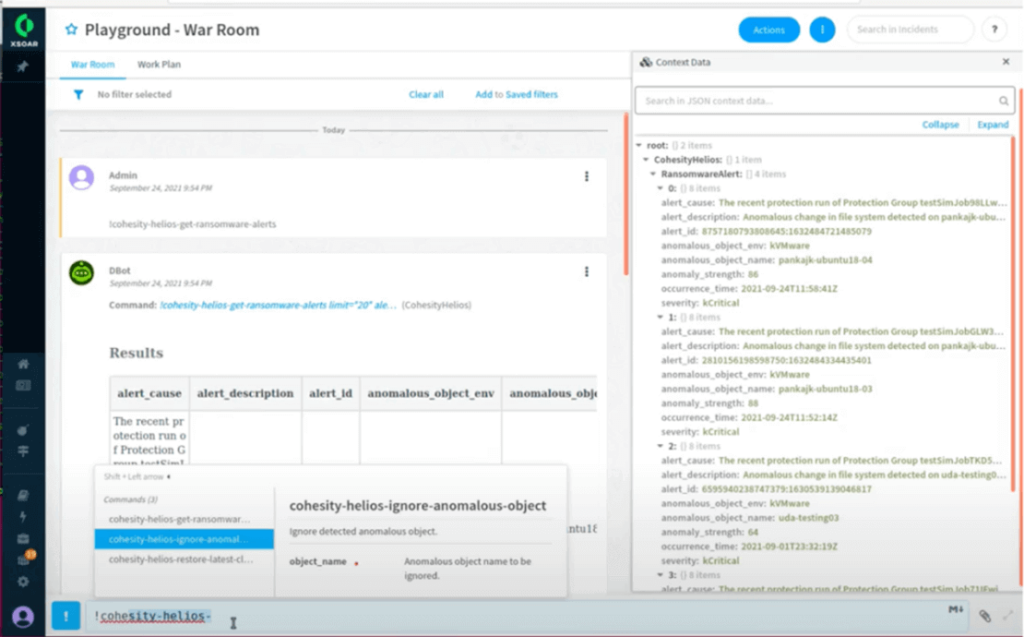This screenshot has width=1024, height=637.
Task: Open options menu on the DBot entry
Action: coord(586,272)
